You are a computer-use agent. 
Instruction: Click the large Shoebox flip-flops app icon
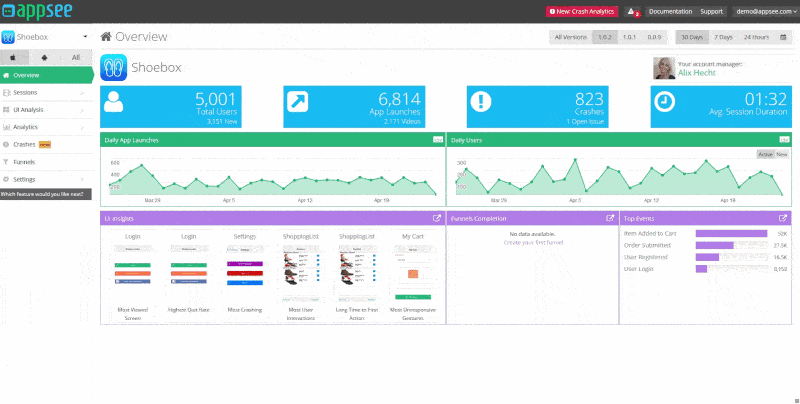pos(113,68)
